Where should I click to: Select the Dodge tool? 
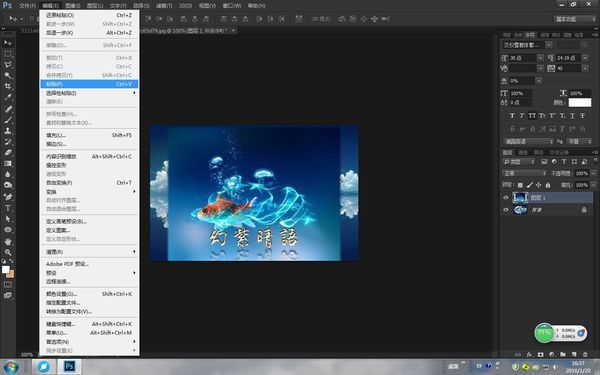[x=8, y=185]
